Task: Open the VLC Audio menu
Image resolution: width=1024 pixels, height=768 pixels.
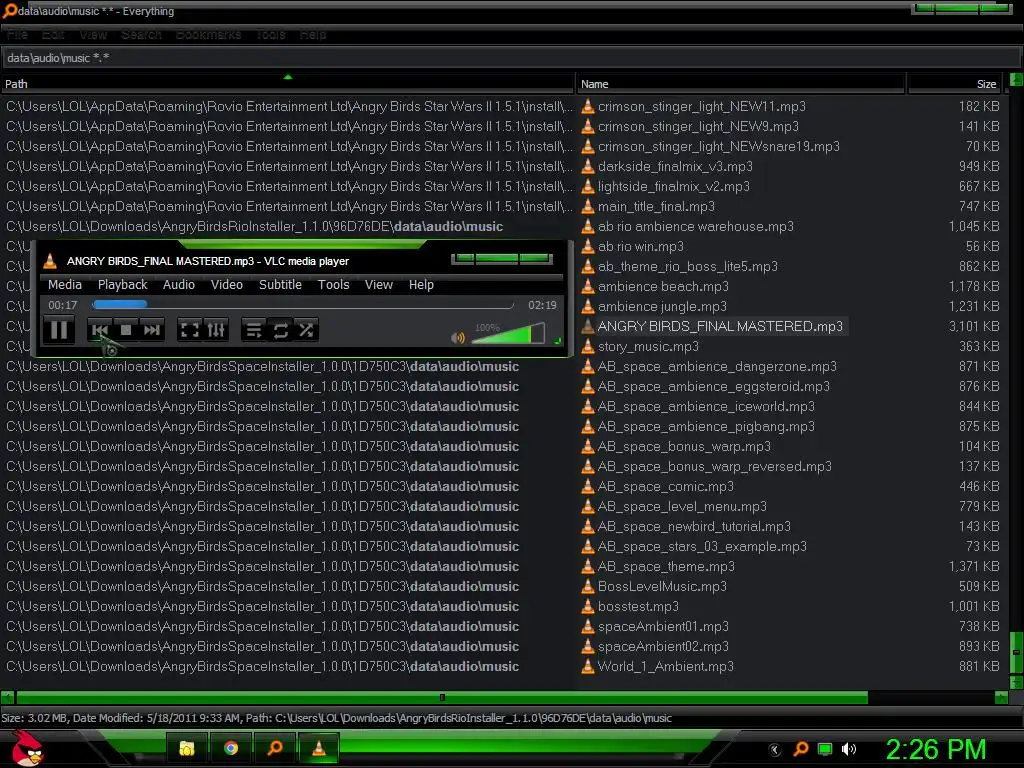Action: [179, 285]
